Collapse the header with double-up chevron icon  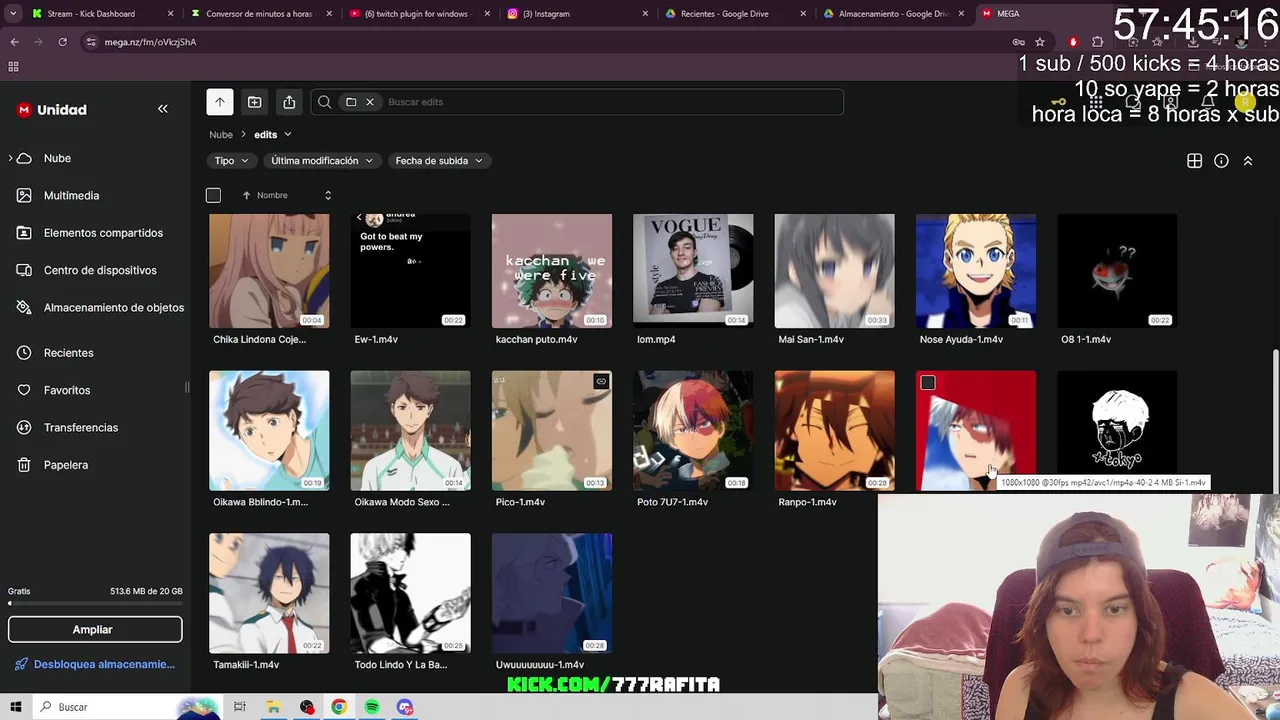1248,161
